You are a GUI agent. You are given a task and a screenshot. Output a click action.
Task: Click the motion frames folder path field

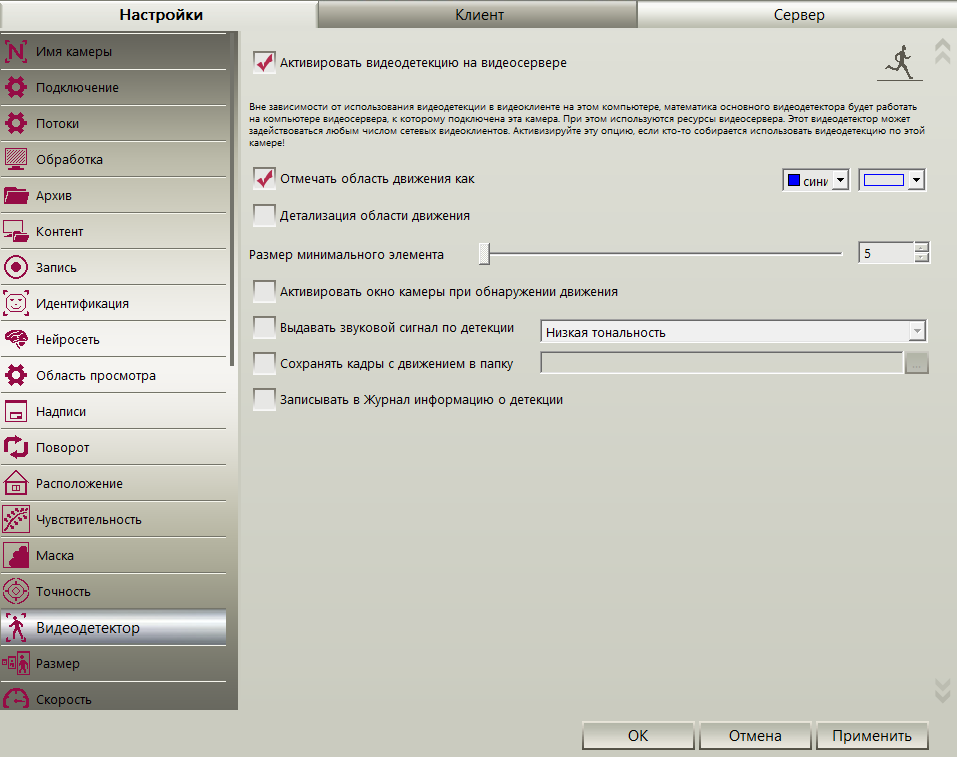(x=722, y=363)
